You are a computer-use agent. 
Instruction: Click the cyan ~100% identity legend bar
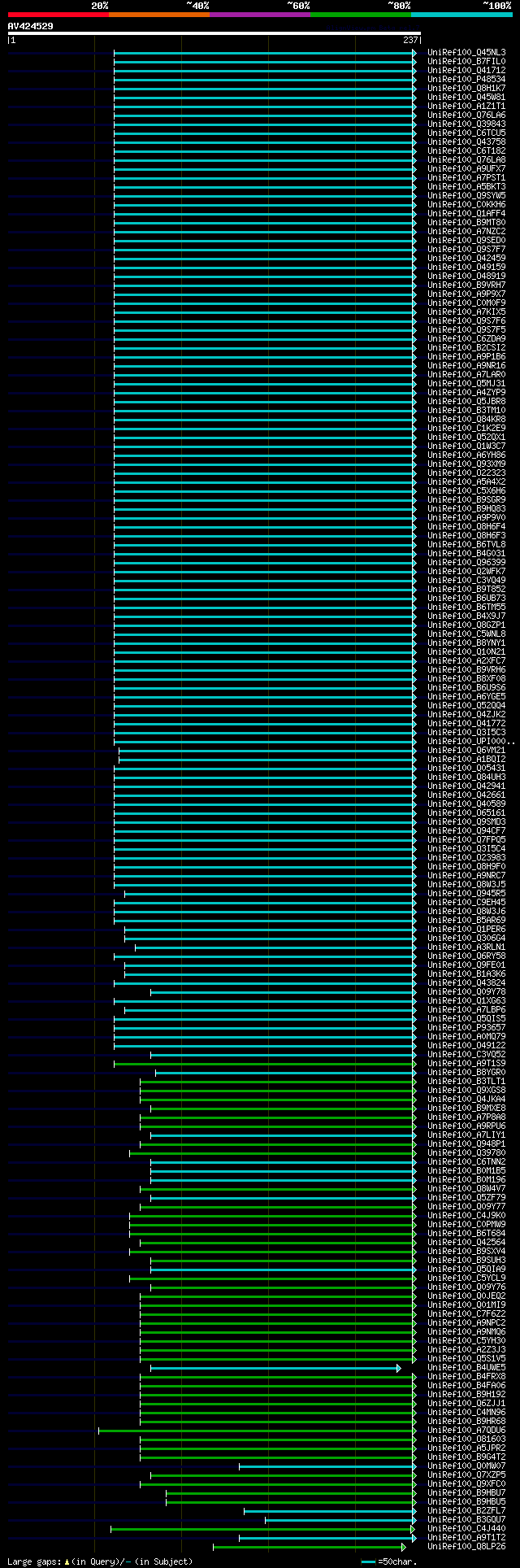(461, 15)
